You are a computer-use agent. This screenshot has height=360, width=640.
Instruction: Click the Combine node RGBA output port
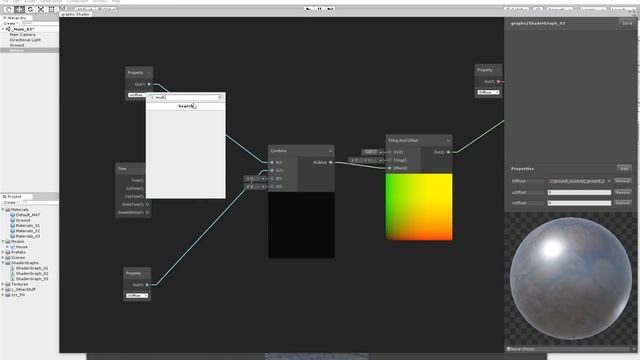[x=331, y=162]
